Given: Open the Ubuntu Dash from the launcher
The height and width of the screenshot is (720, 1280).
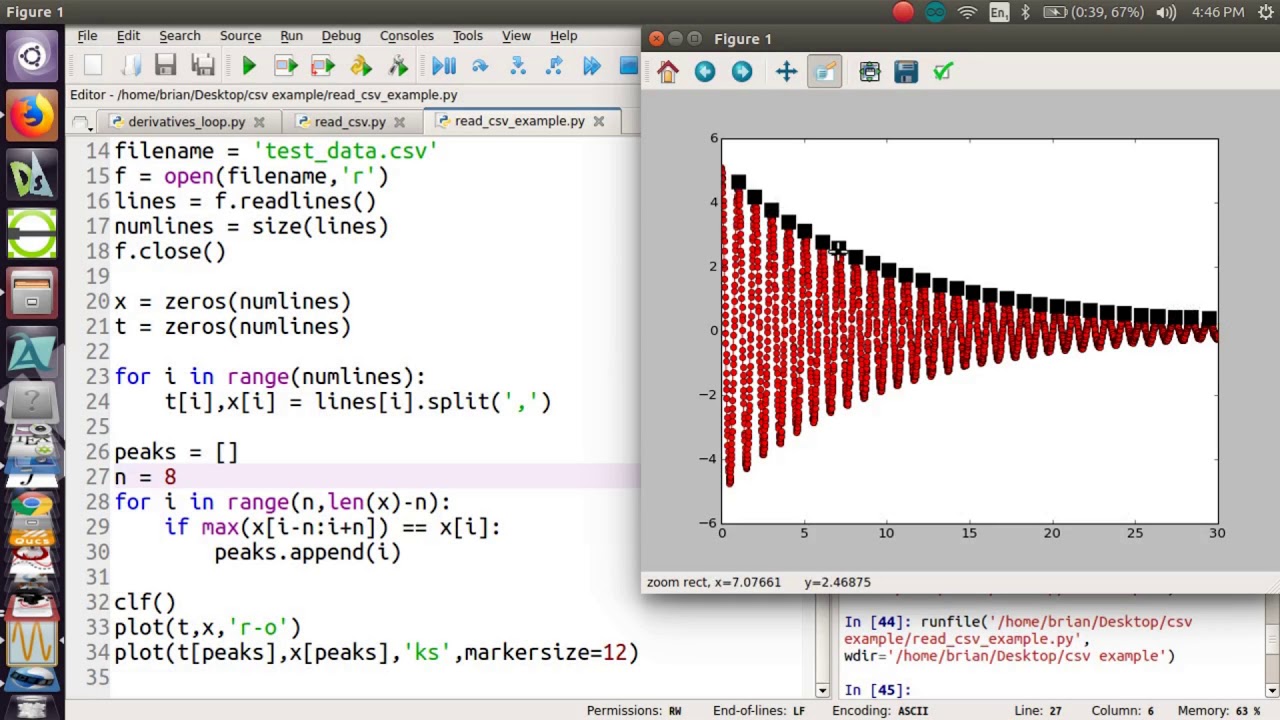Looking at the screenshot, I should tap(32, 57).
